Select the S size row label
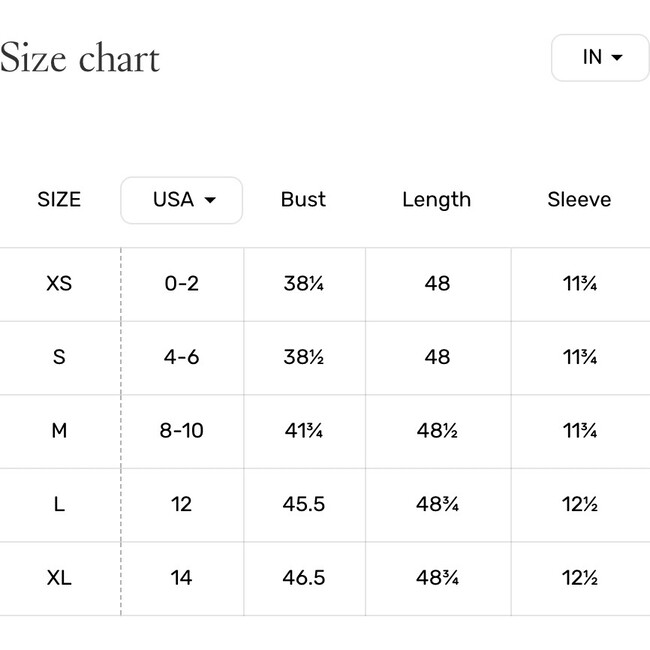The width and height of the screenshot is (650, 650). pyautogui.click(x=59, y=357)
